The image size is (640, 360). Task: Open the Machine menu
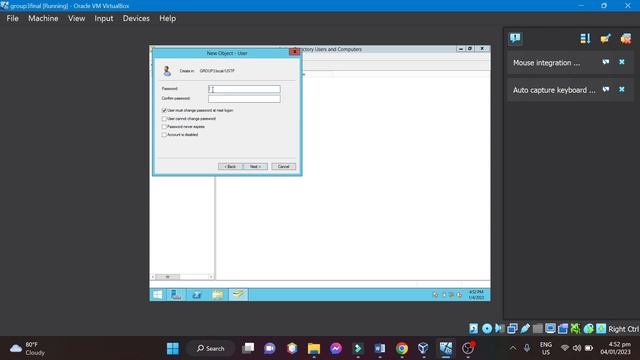pyautogui.click(x=43, y=18)
